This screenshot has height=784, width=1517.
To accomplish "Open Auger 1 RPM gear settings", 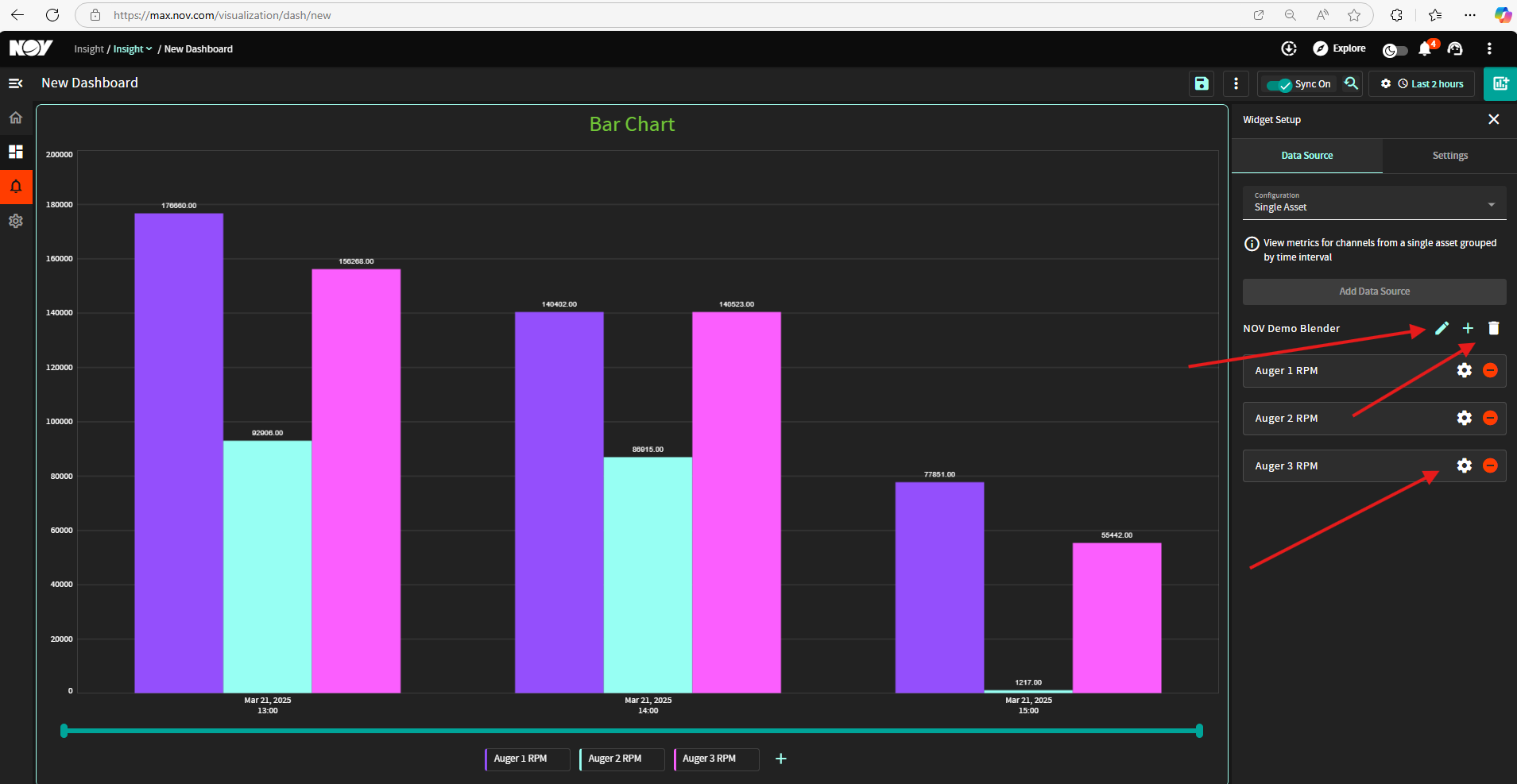I will click(1464, 370).
